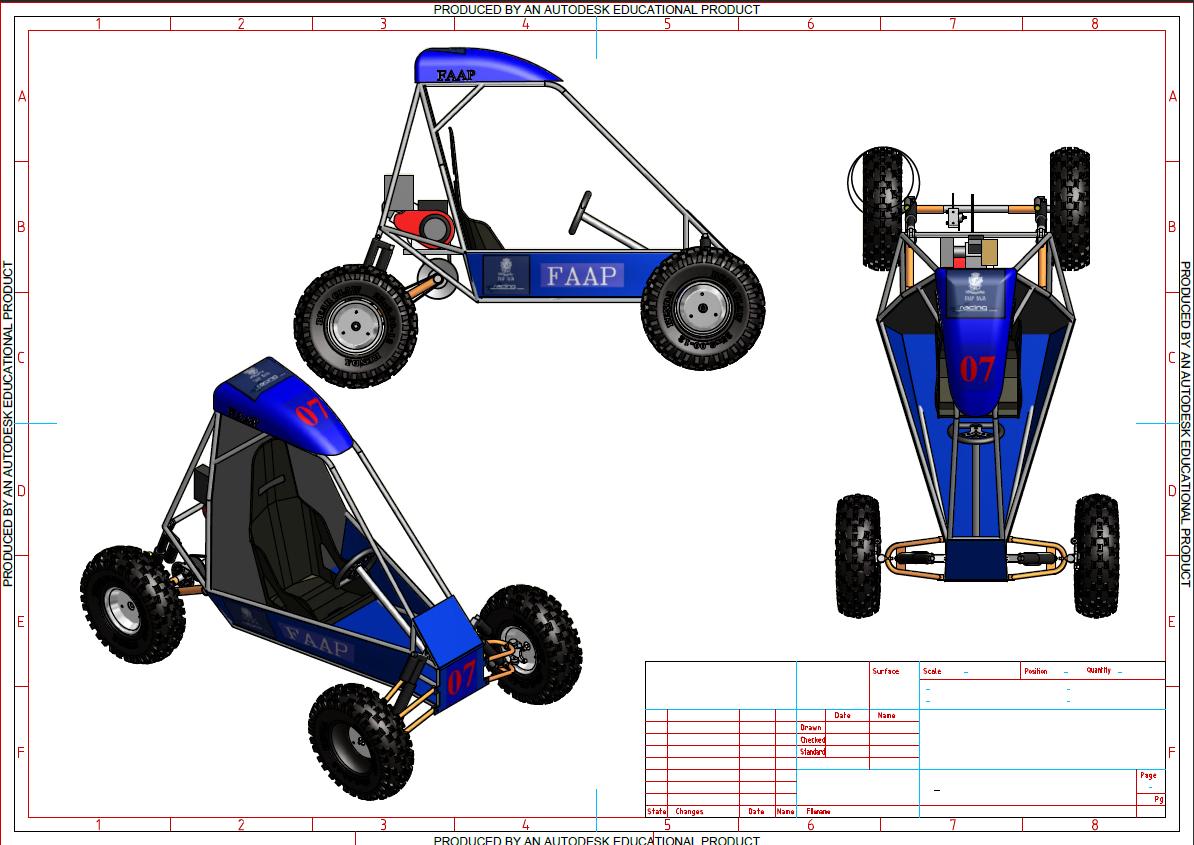Viewport: 1194px width, 845px height.
Task: Click the front wheel of the side view
Action: click(703, 308)
